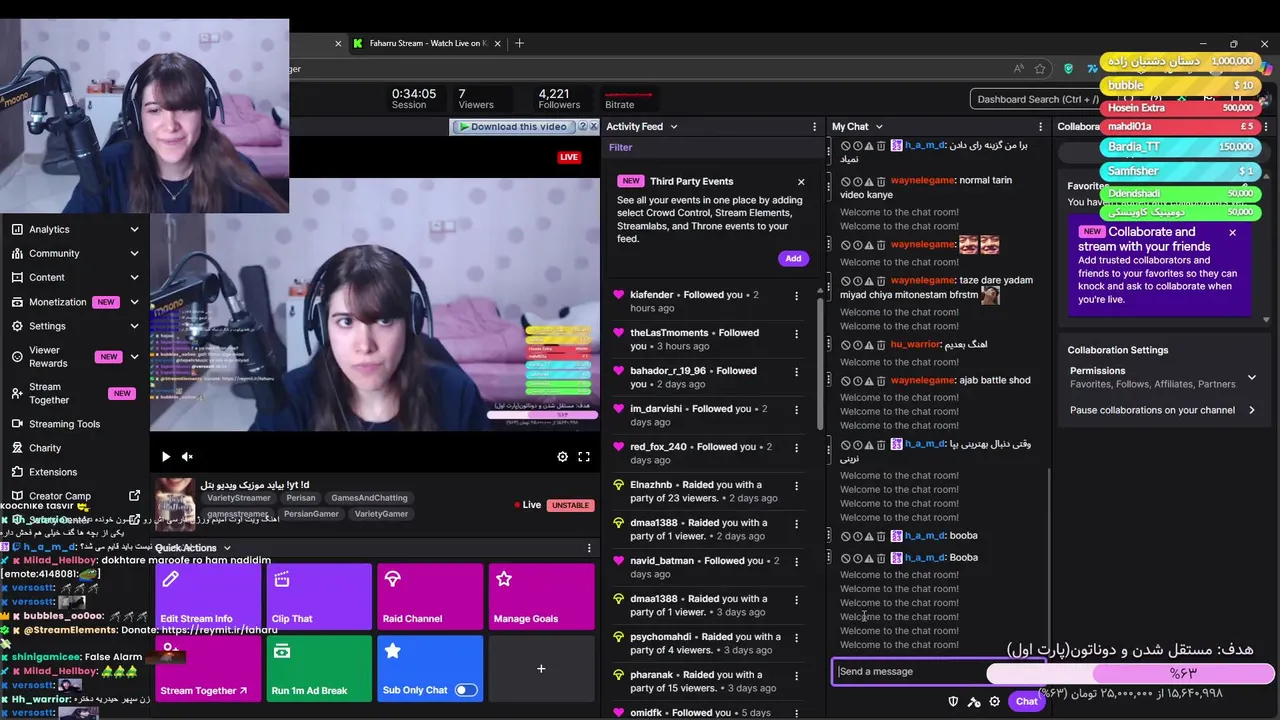Expand the Settings sidebar section
1280x720 pixels.
coord(134,326)
